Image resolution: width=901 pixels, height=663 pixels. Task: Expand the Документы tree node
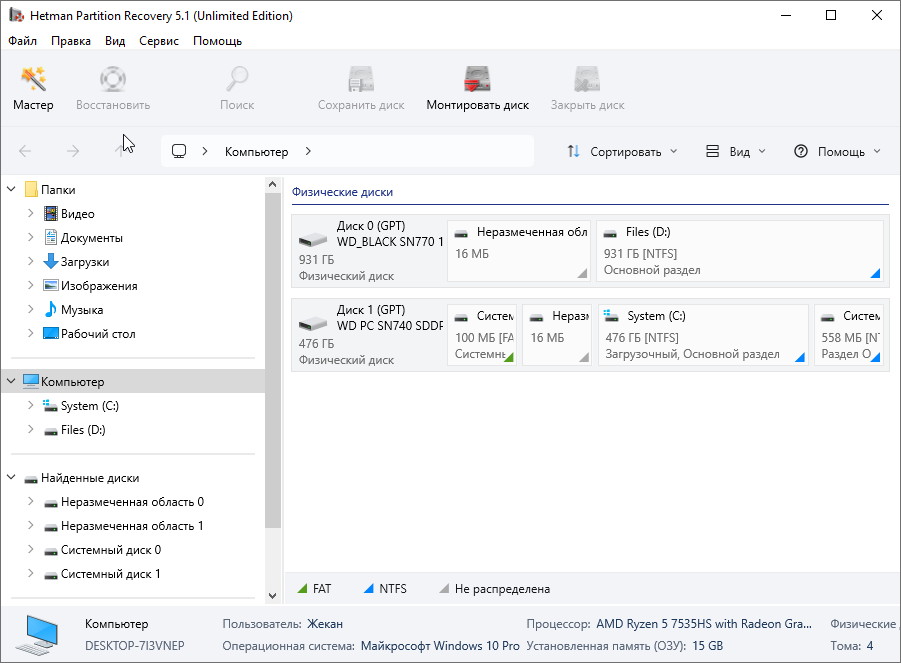coord(30,237)
